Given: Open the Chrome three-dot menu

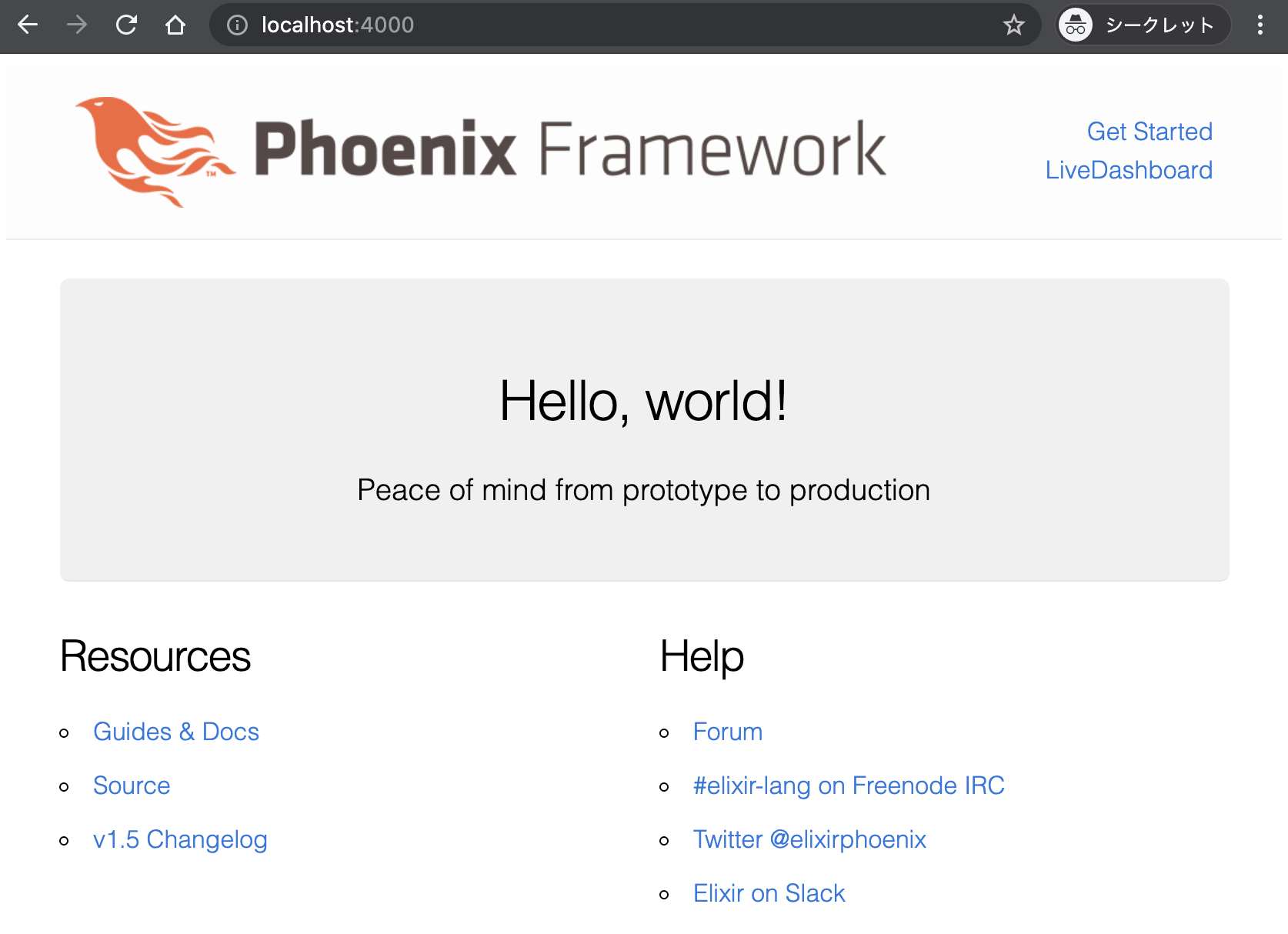Looking at the screenshot, I should tap(1260, 25).
